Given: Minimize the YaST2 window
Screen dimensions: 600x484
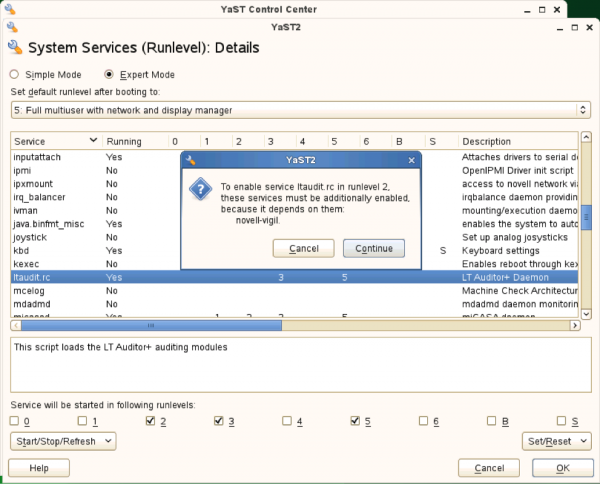Looking at the screenshot, I should 560,28.
